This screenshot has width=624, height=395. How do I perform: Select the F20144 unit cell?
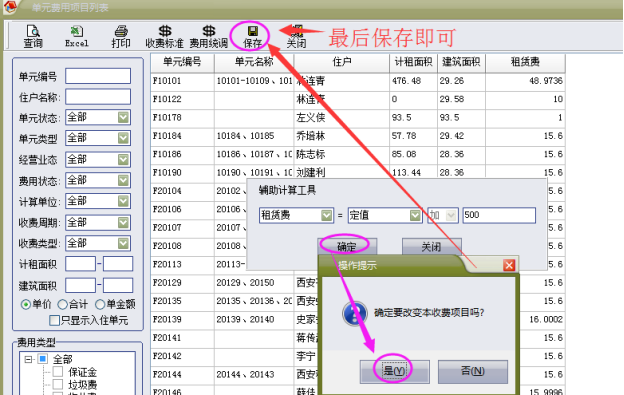pos(182,374)
